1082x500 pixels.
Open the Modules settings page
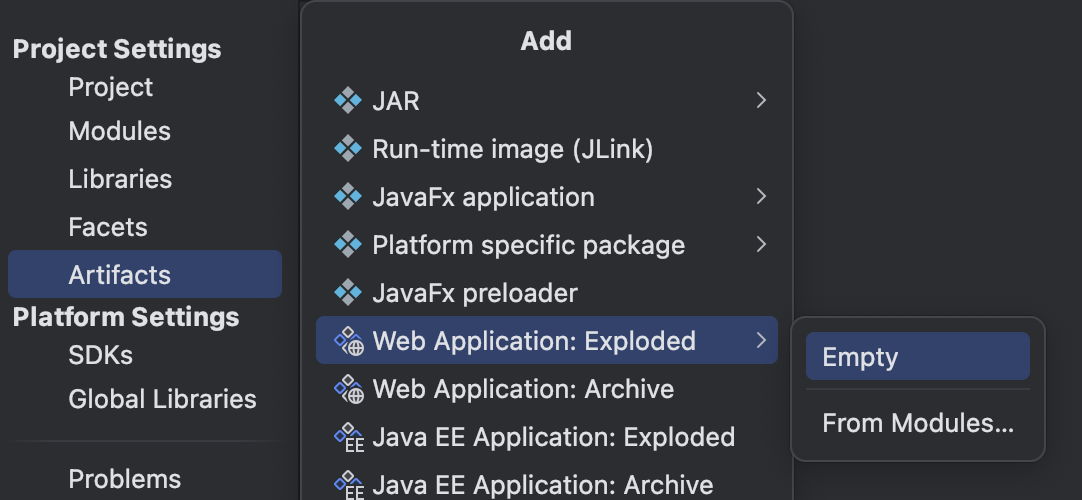pos(119,131)
